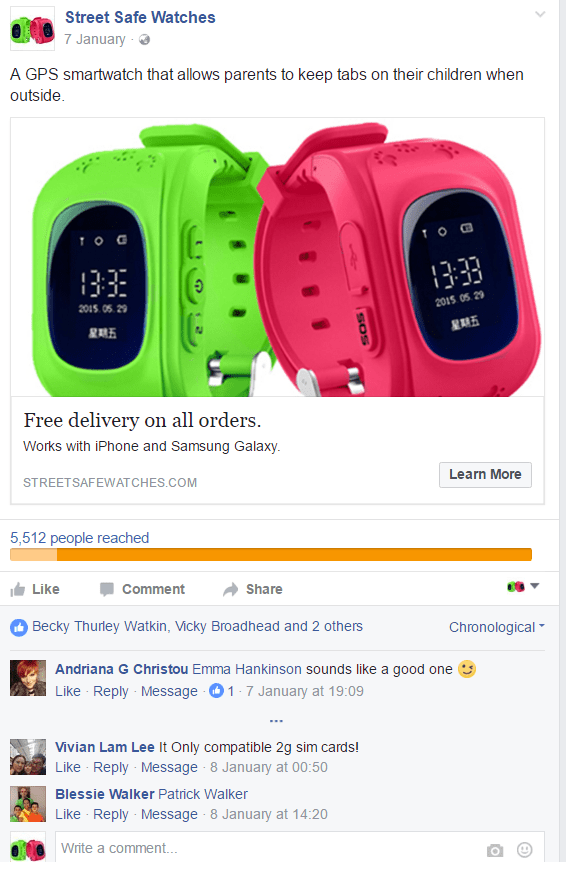Image resolution: width=566 pixels, height=870 pixels.
Task: Open the post-as page identity selector dropdown
Action: click(x=523, y=586)
